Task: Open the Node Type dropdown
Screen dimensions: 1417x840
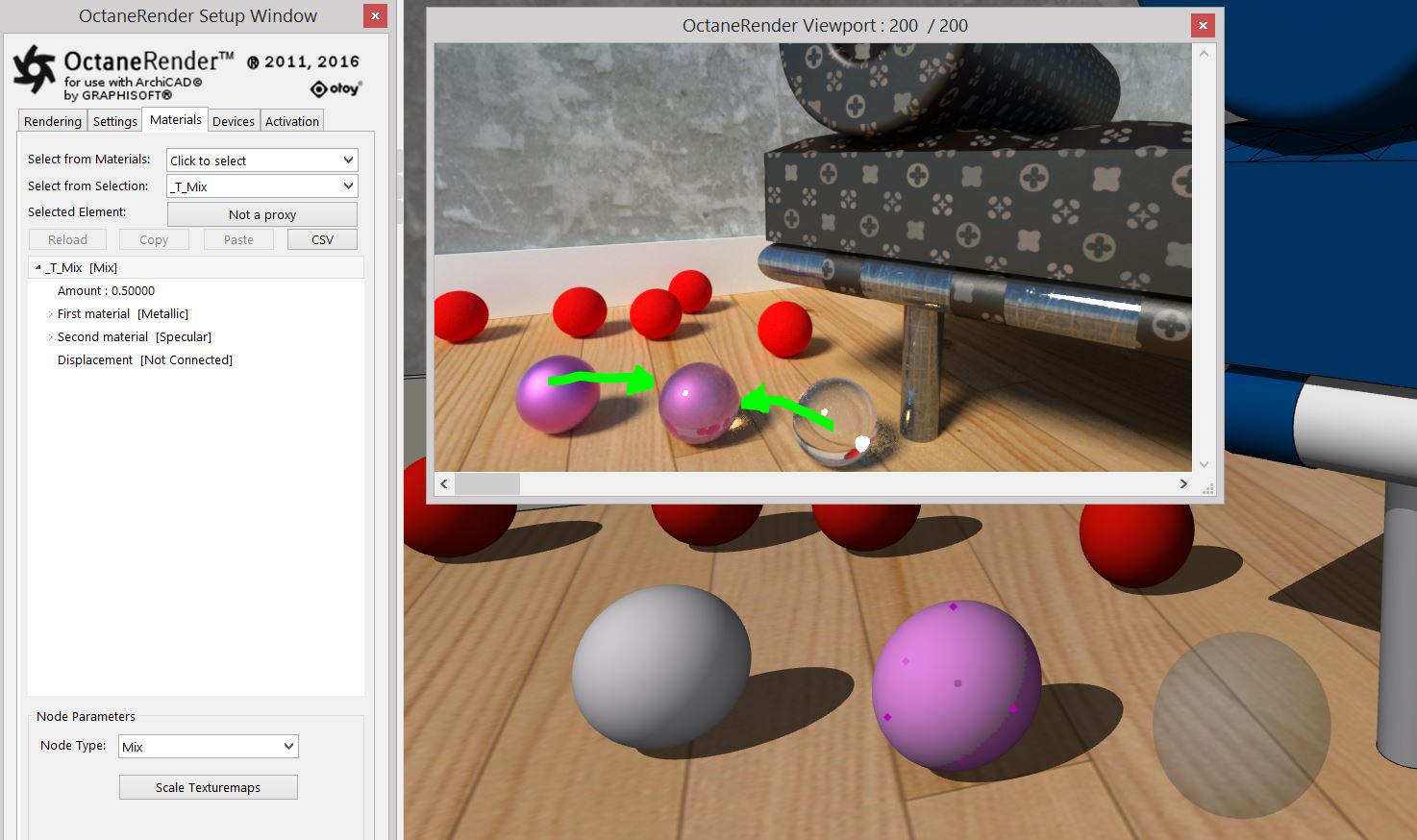Action: pos(208,747)
